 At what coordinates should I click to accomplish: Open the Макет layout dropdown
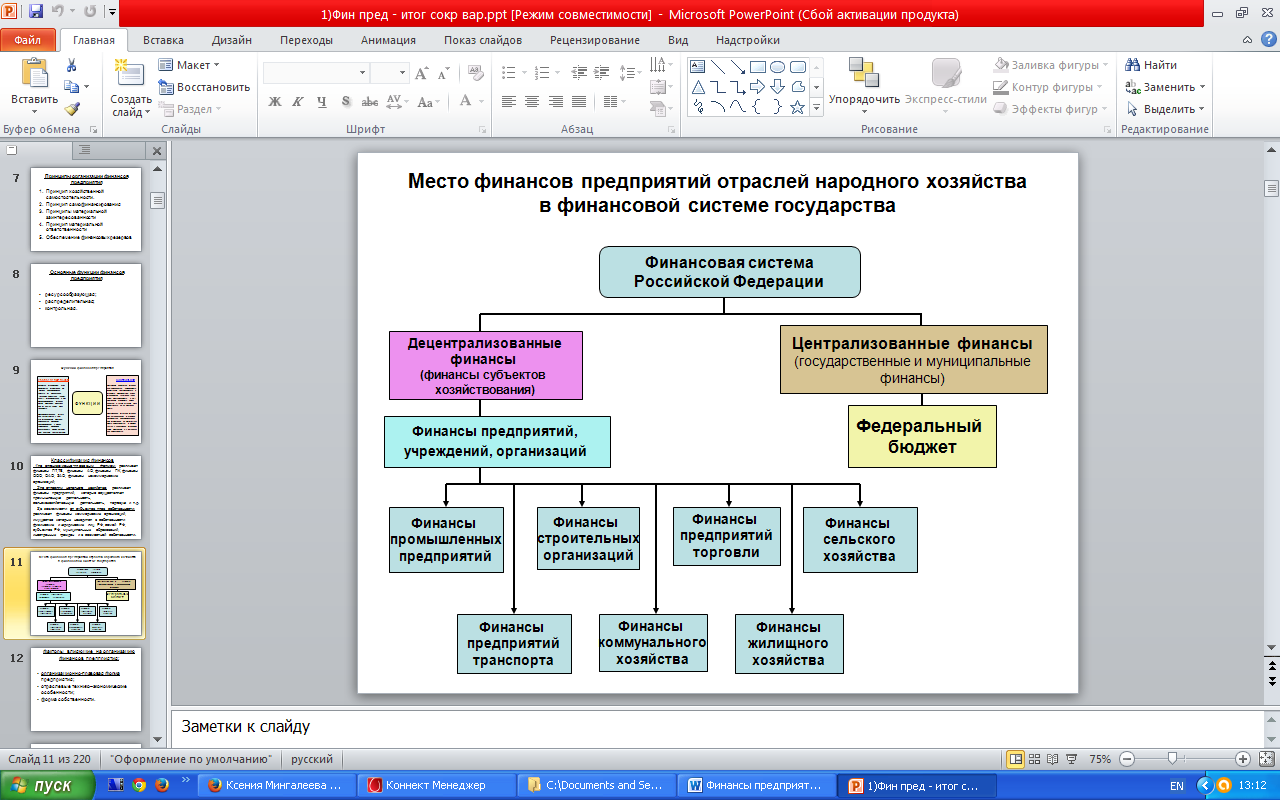pyautogui.click(x=191, y=65)
